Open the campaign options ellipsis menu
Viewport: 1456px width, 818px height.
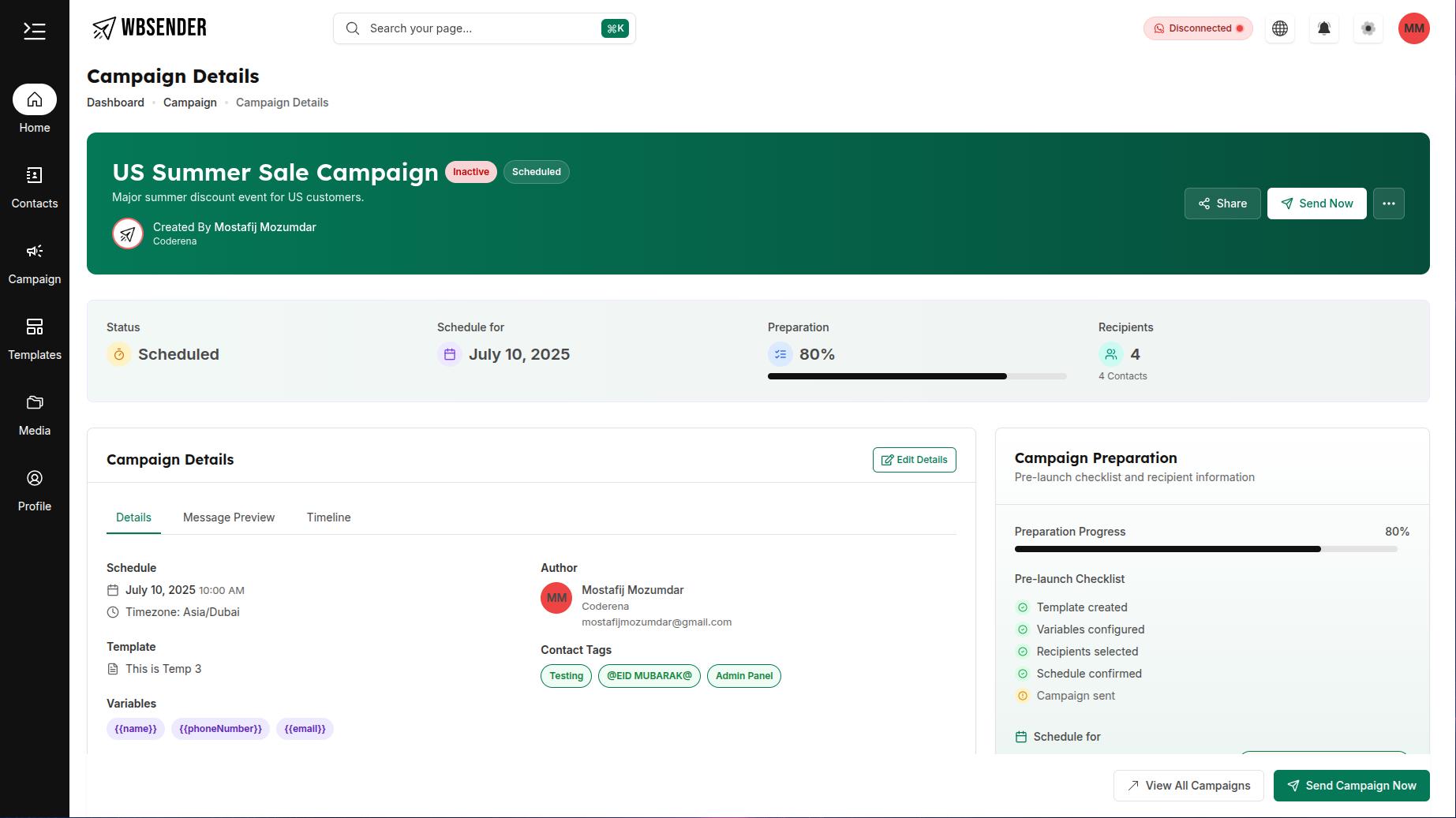click(x=1388, y=203)
